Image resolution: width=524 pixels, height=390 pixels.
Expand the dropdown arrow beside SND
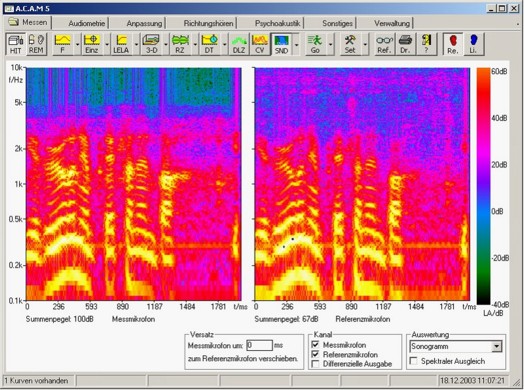296,44
